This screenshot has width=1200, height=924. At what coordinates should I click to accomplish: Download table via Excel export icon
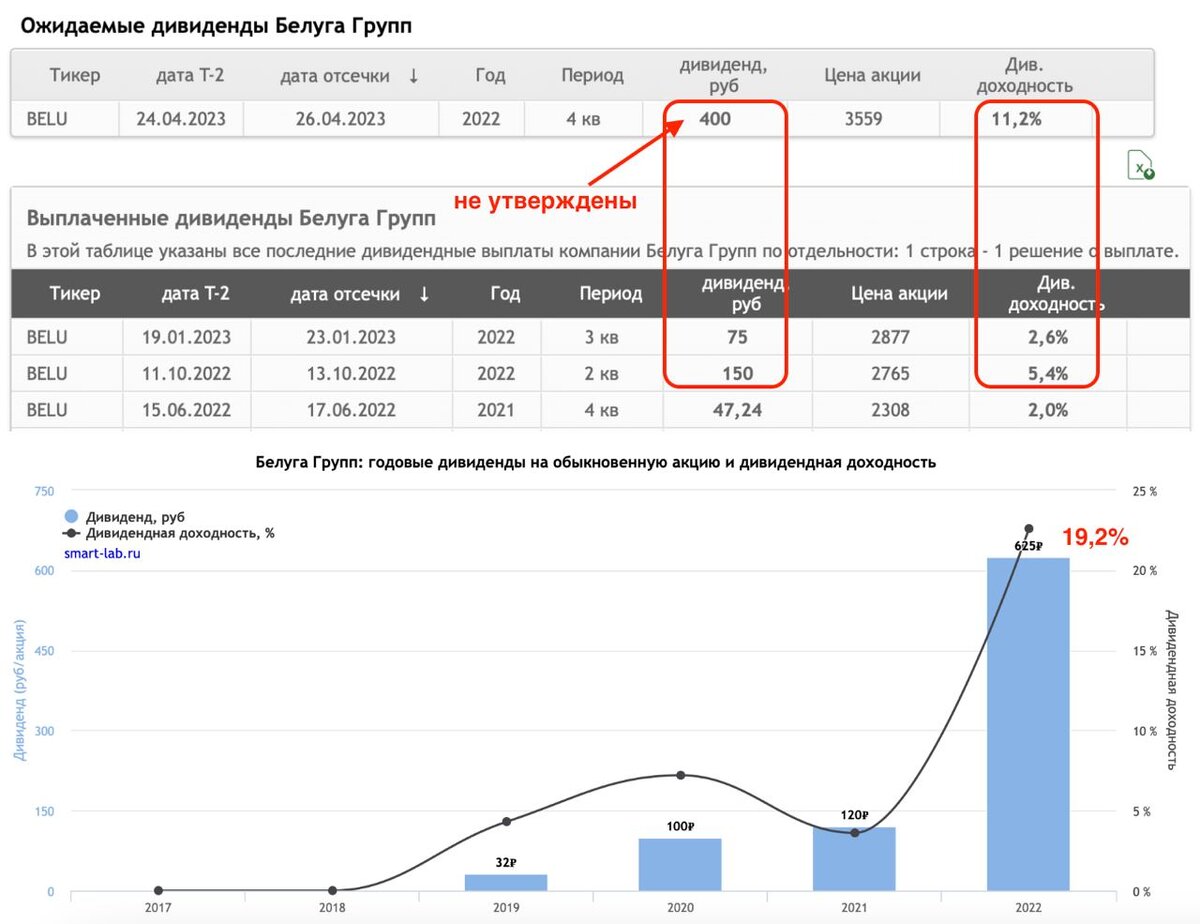point(1141,165)
